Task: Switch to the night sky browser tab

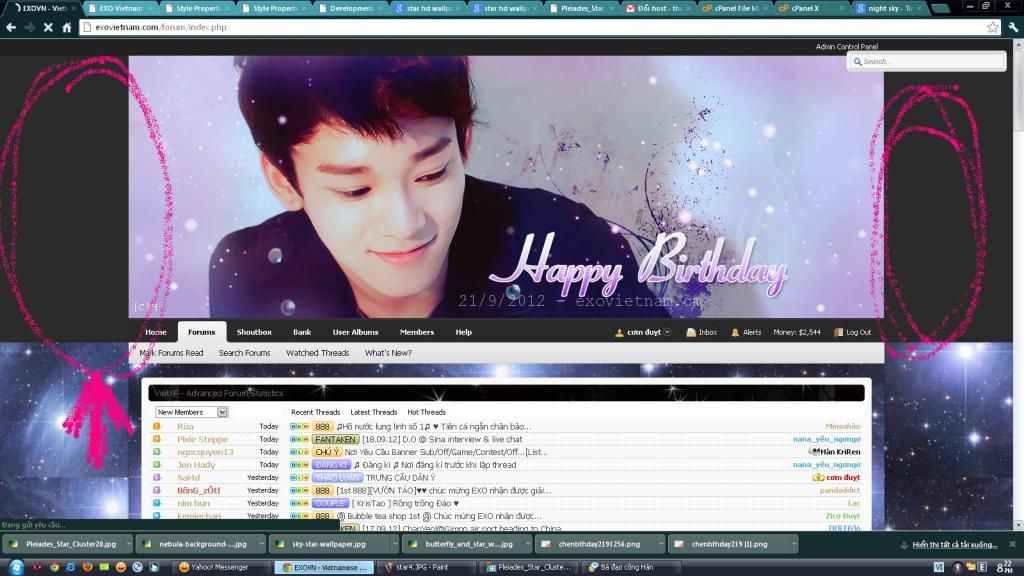Action: click(x=888, y=8)
